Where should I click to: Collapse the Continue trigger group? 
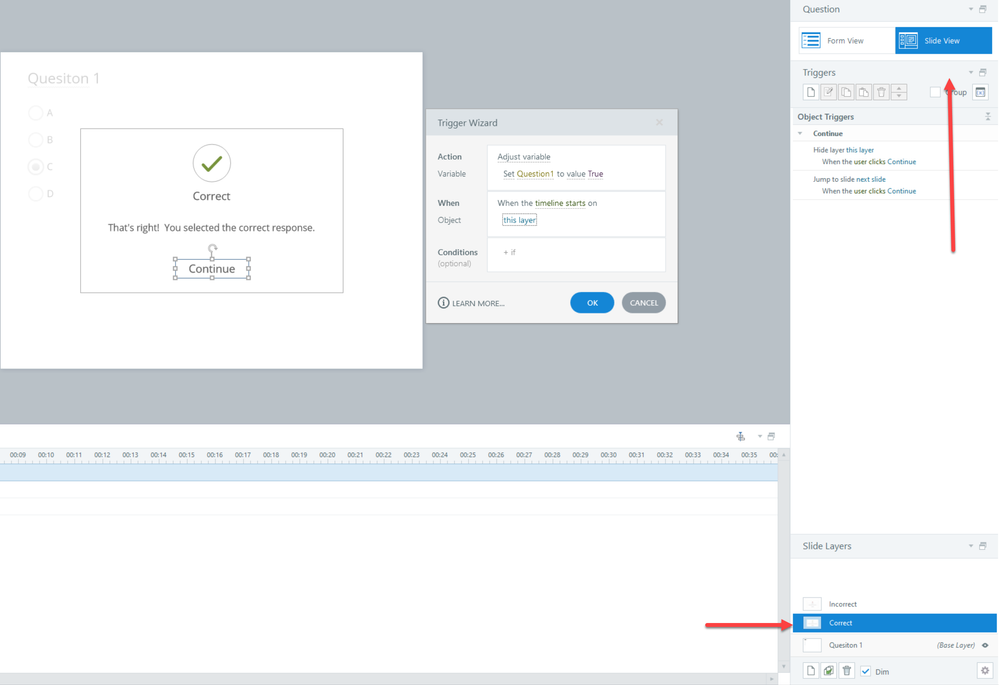800,133
